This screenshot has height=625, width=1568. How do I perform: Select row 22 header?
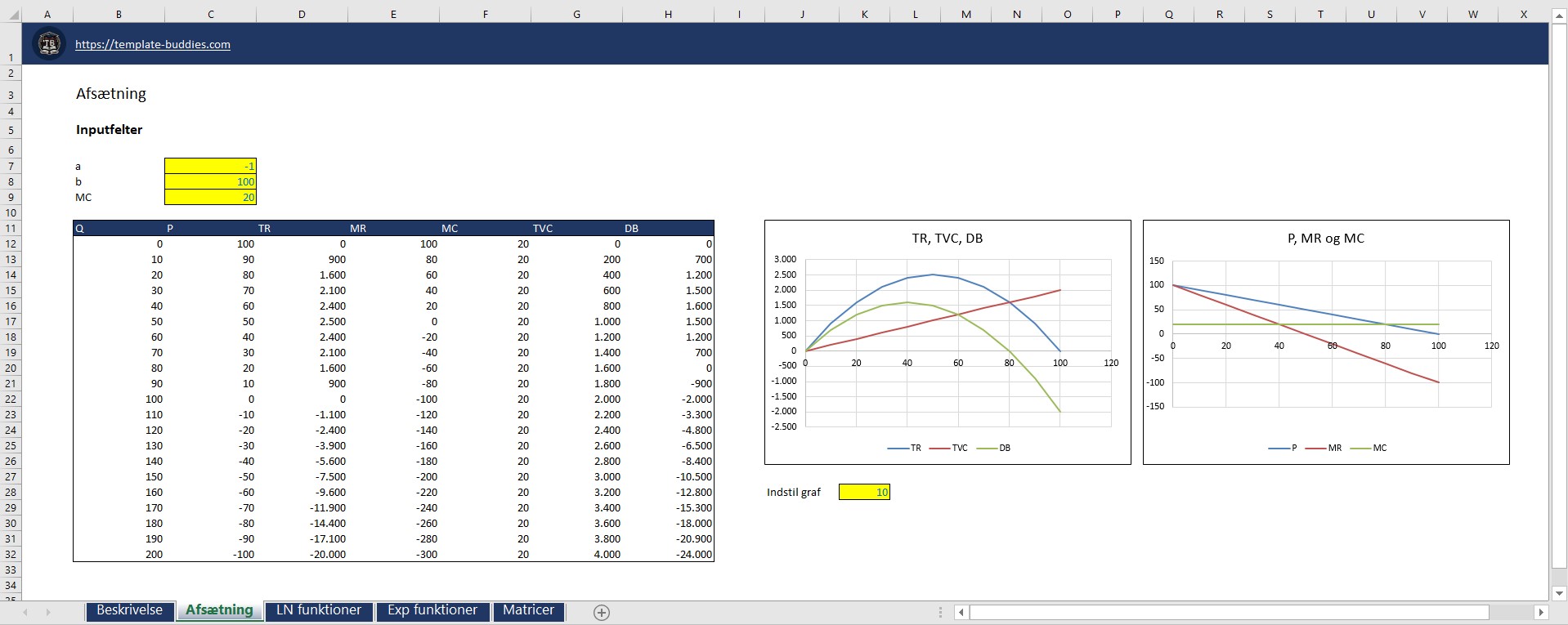[11, 399]
